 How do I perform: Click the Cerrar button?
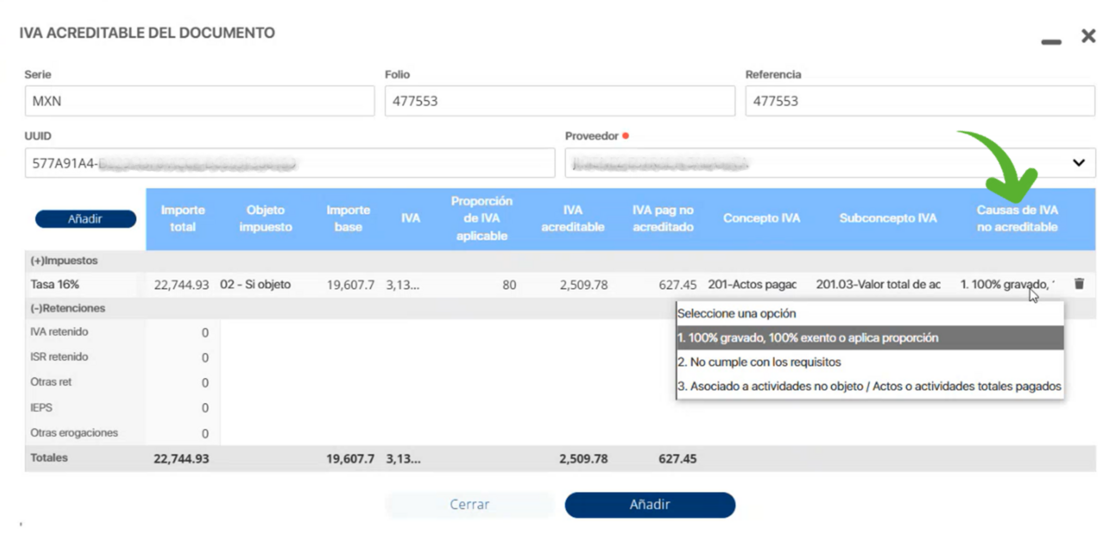click(x=469, y=505)
